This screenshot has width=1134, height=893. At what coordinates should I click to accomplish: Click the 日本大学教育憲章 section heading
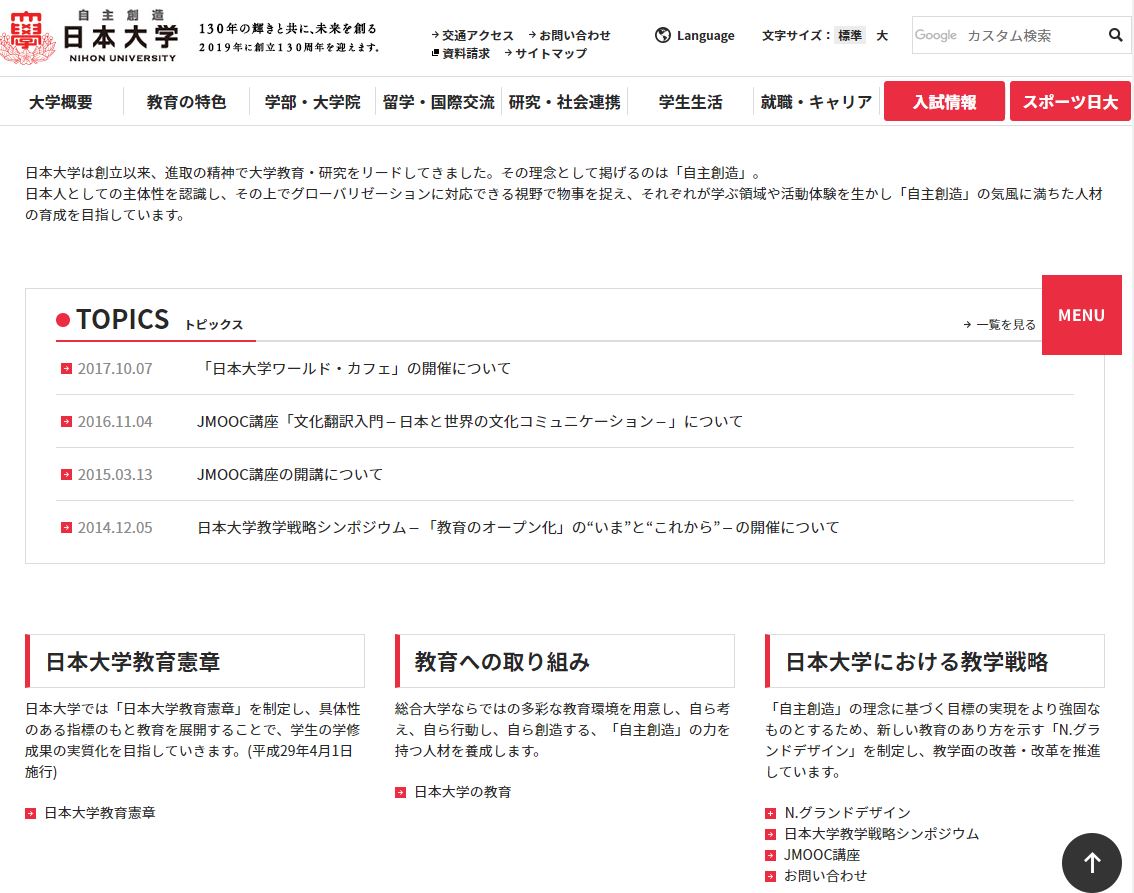click(x=133, y=662)
